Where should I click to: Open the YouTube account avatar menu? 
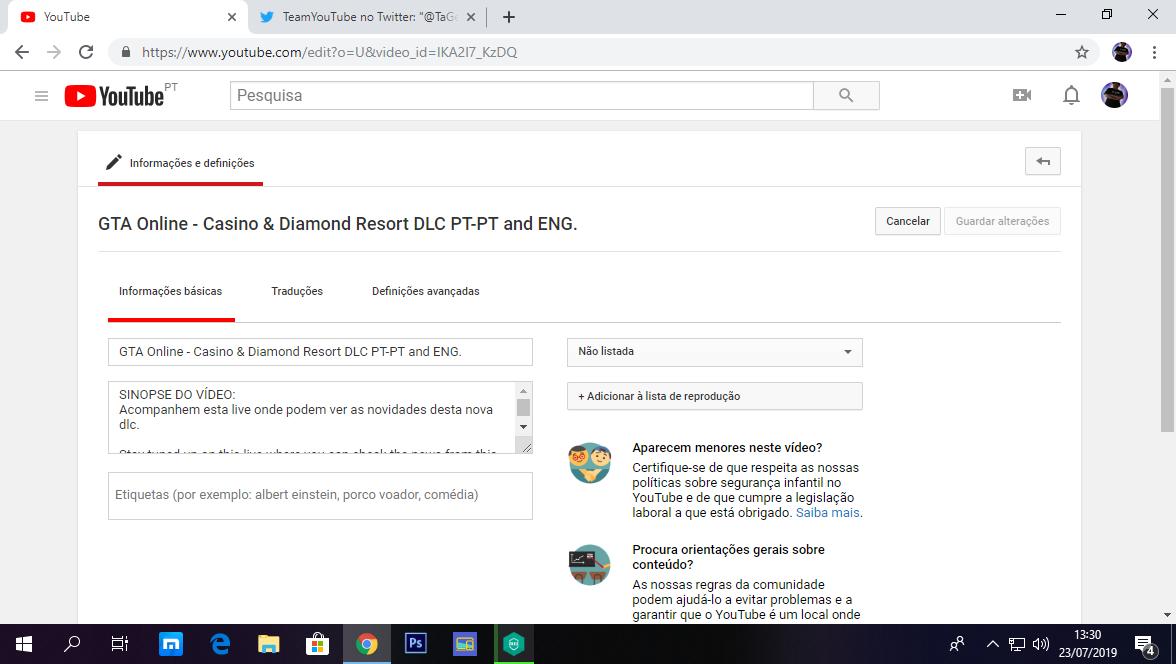1114,95
